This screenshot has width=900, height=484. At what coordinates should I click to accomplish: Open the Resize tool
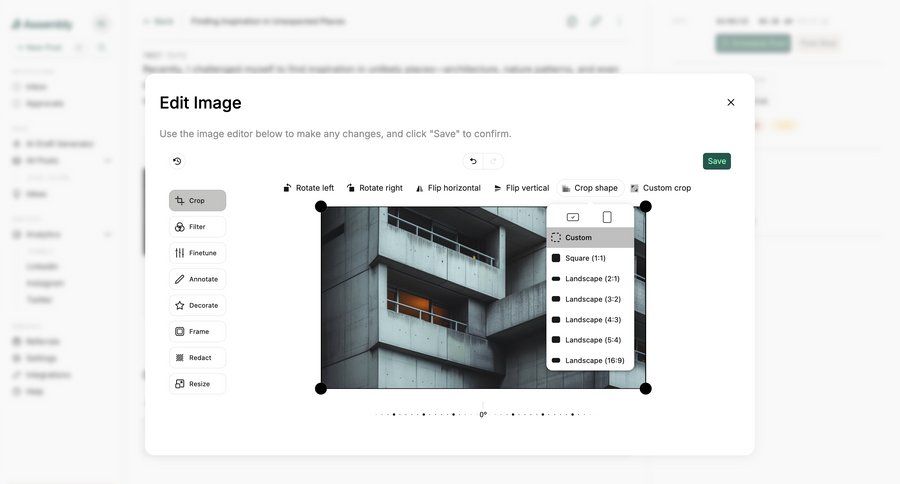click(x=197, y=384)
